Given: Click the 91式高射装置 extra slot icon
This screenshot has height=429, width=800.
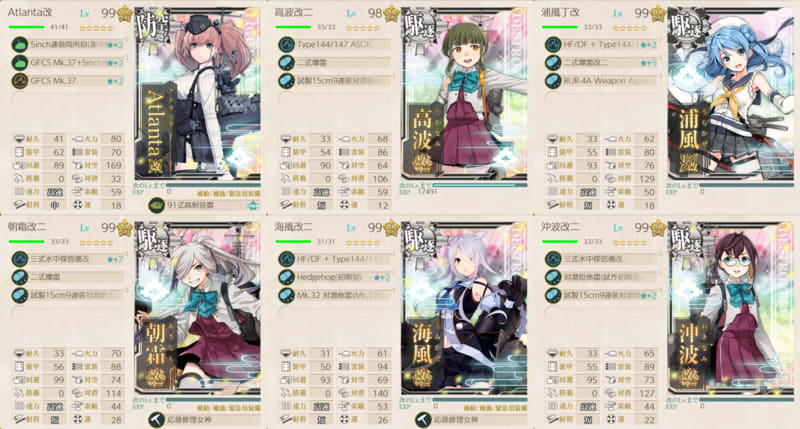Looking at the screenshot, I should click(x=156, y=205).
